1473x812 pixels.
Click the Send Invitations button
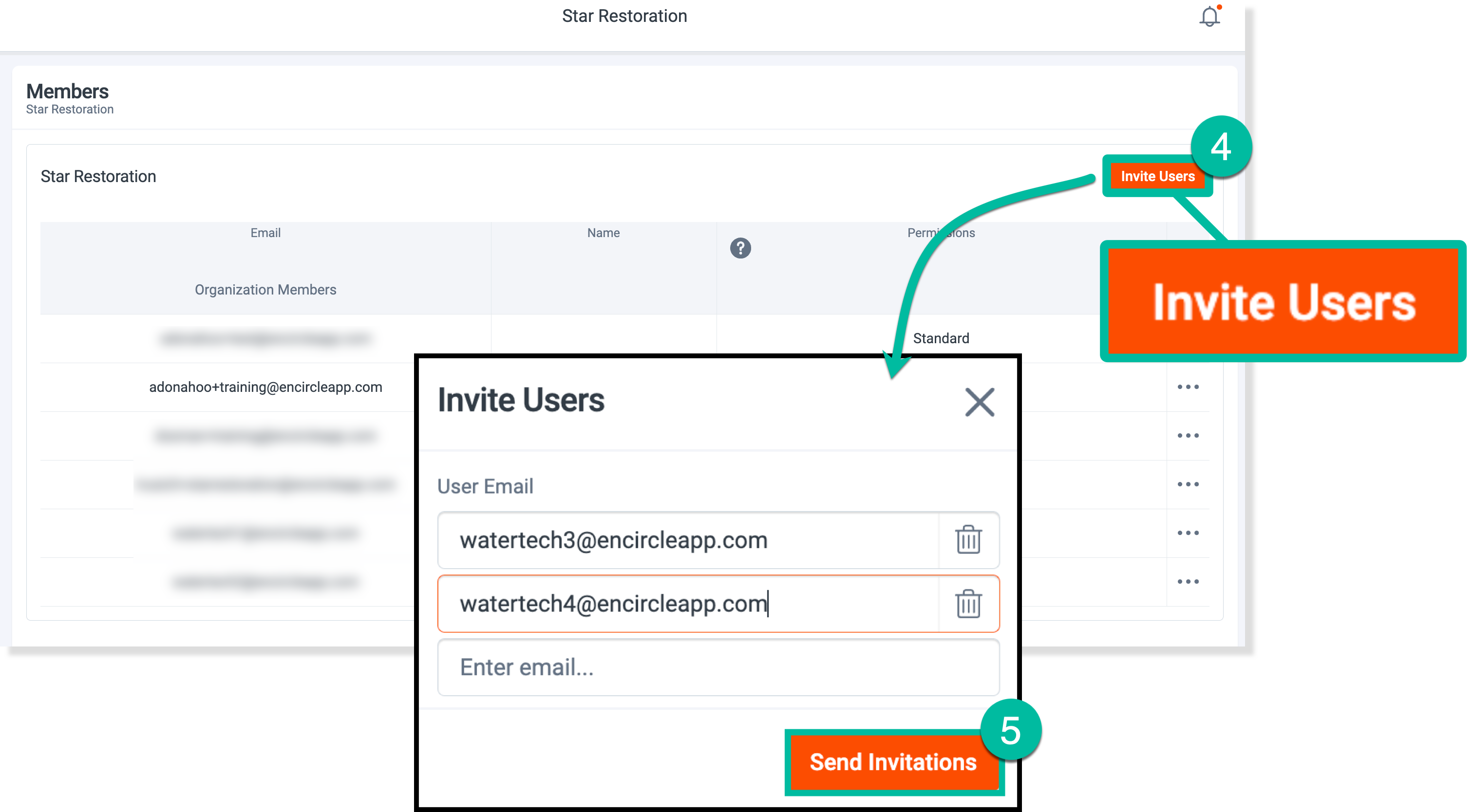click(892, 762)
